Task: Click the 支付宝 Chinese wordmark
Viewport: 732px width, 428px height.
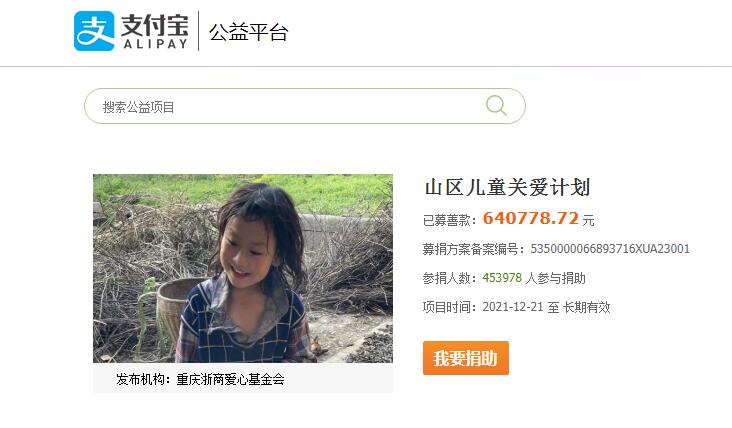Action: (x=155, y=25)
